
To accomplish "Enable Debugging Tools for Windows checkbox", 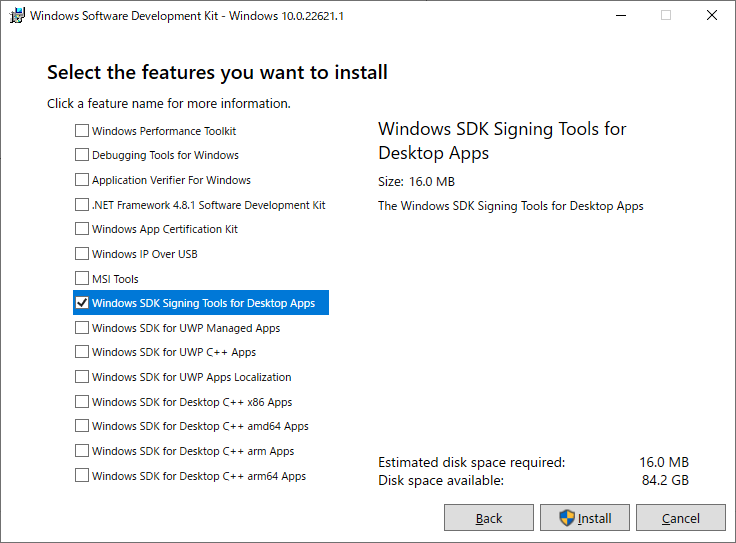I will pyautogui.click(x=82, y=154).
